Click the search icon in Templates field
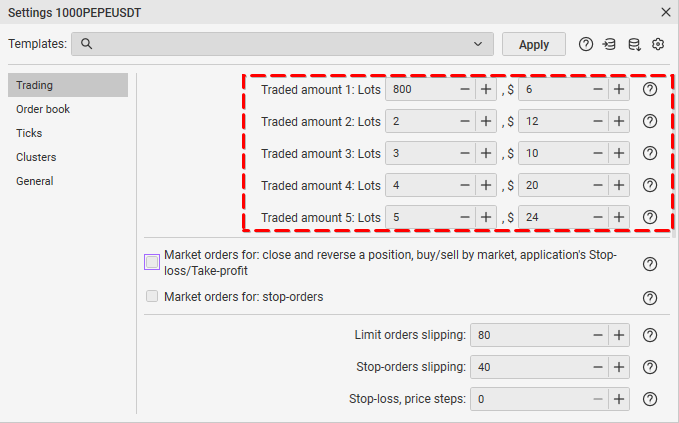The width and height of the screenshot is (679, 423). pos(86,44)
